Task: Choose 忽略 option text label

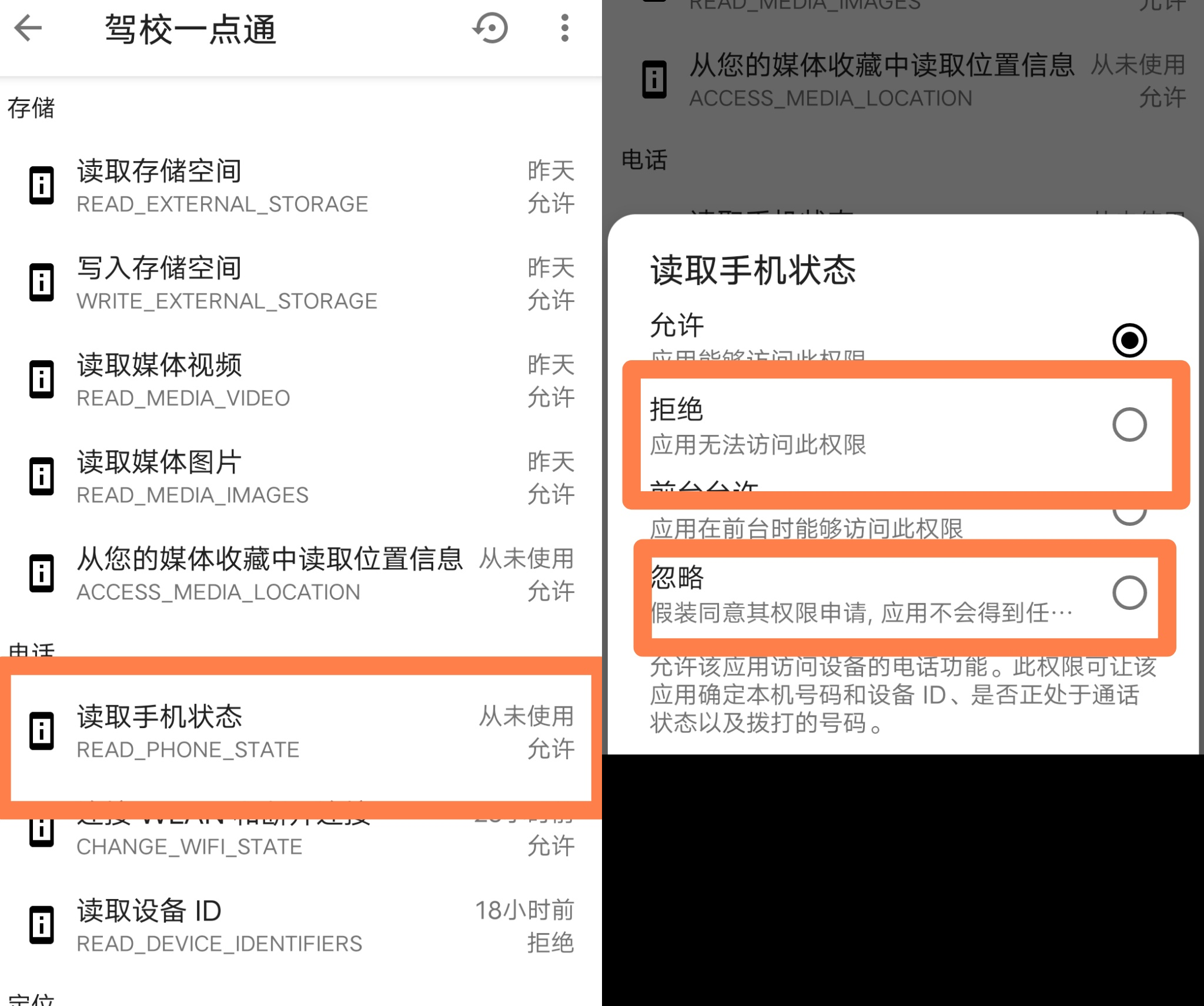Action: click(x=677, y=578)
